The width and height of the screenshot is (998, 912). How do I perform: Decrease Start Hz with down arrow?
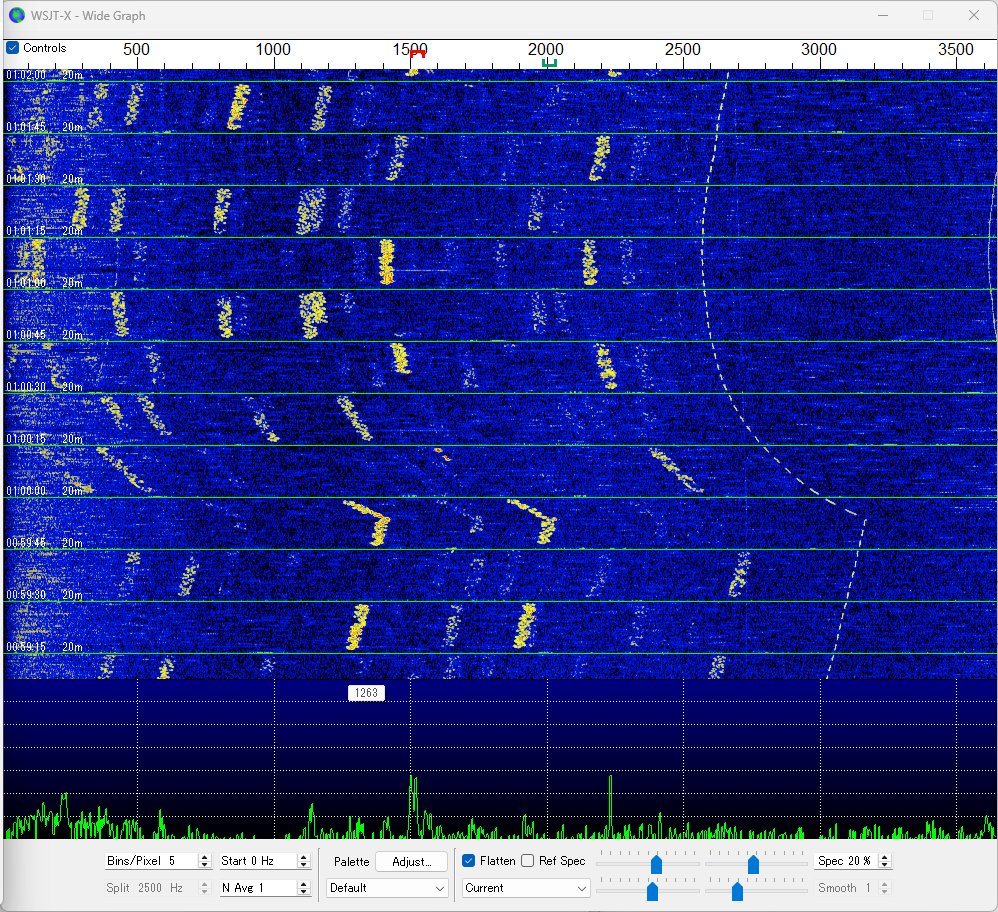pyautogui.click(x=304, y=865)
